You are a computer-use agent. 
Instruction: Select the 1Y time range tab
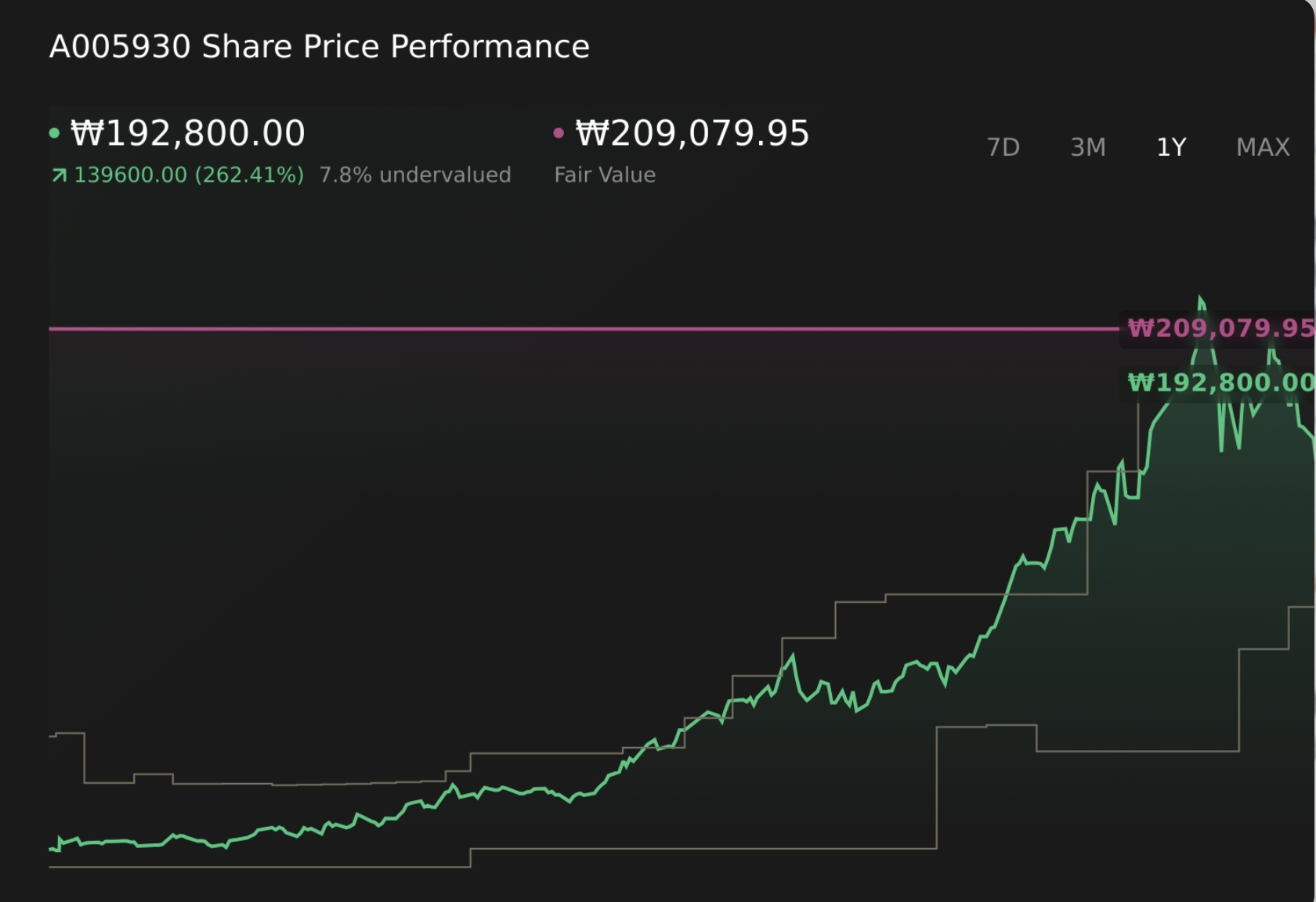pyautogui.click(x=1171, y=147)
